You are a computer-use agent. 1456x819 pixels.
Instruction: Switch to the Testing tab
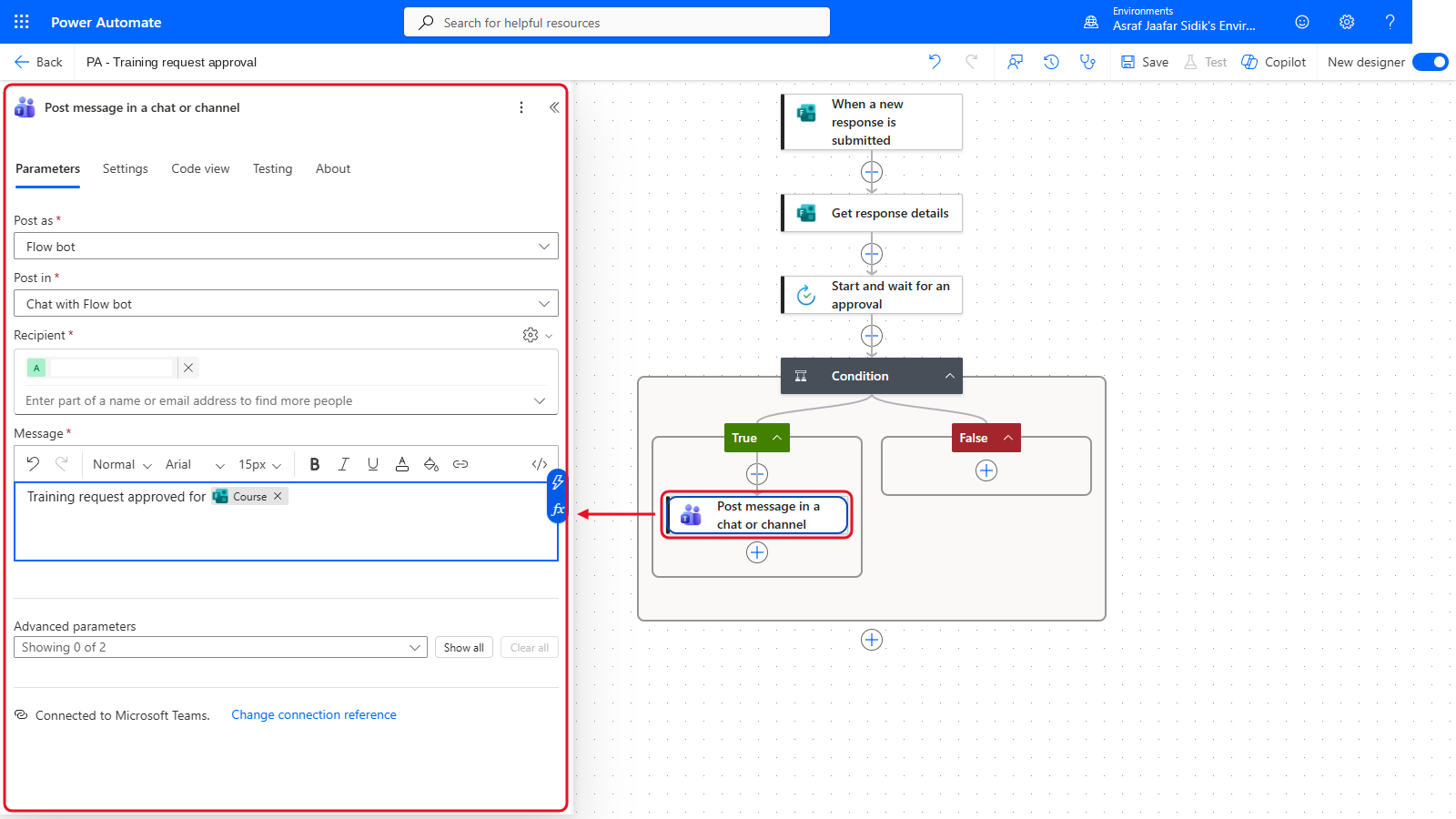[273, 168]
